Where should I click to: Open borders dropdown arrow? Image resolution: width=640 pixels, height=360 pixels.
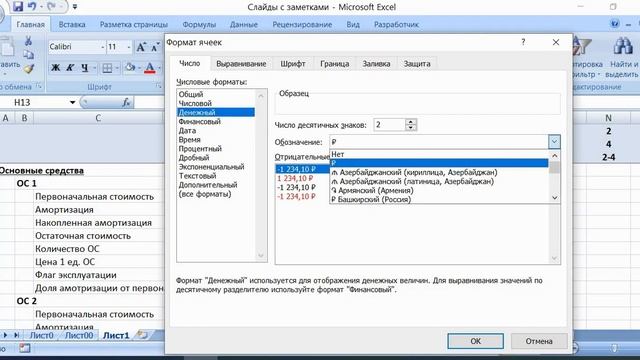pos(117,68)
